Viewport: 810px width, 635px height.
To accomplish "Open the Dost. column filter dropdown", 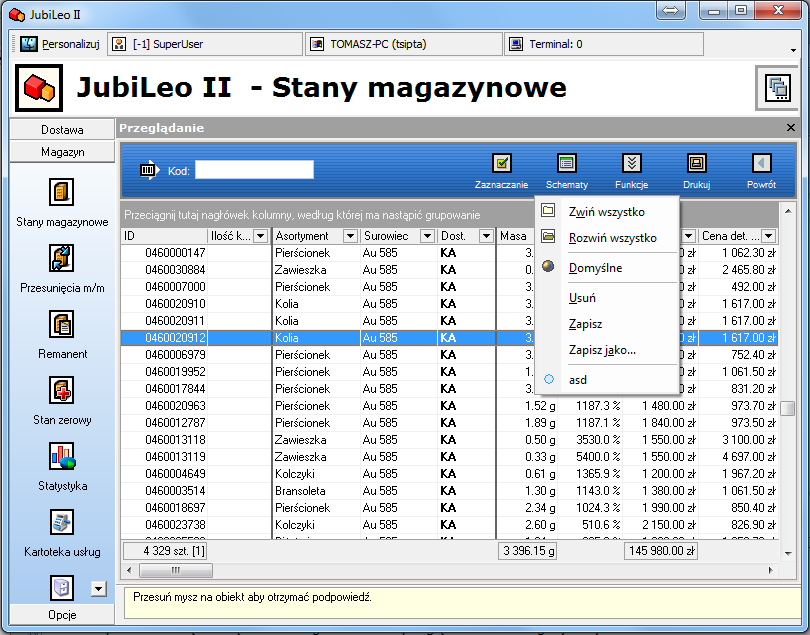I will (486, 236).
